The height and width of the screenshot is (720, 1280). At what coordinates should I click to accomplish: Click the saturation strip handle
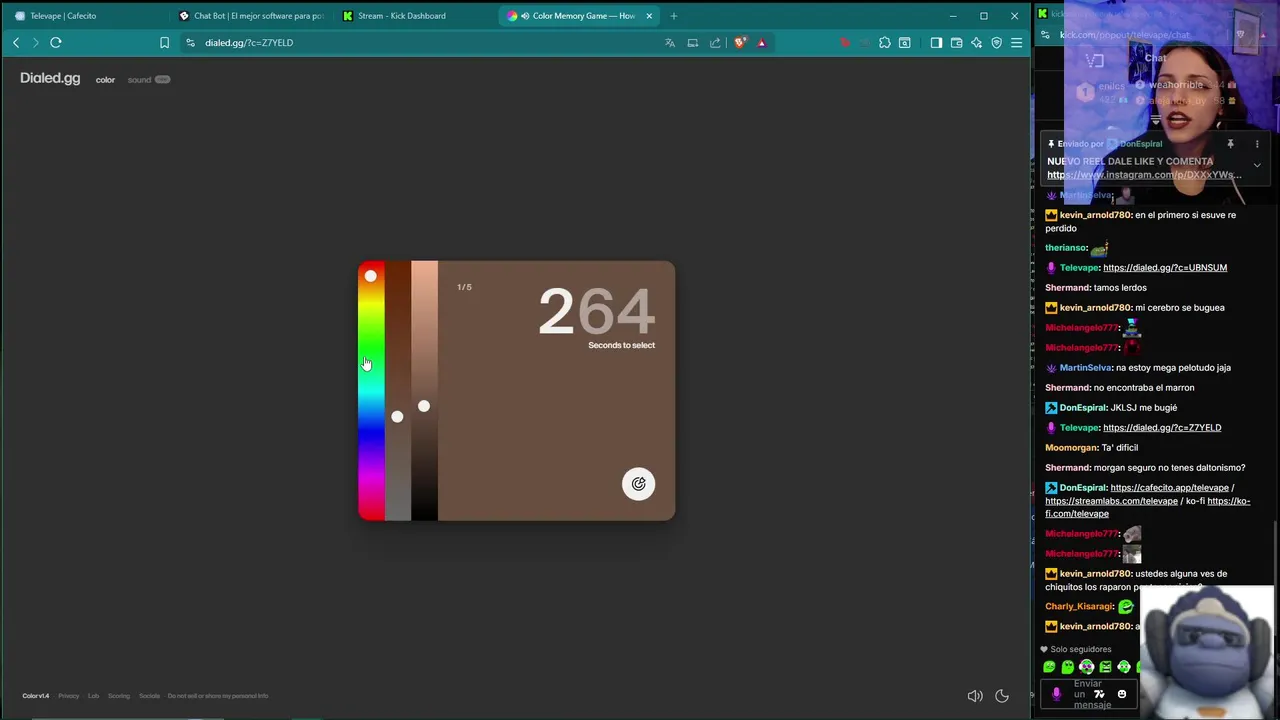coord(397,416)
